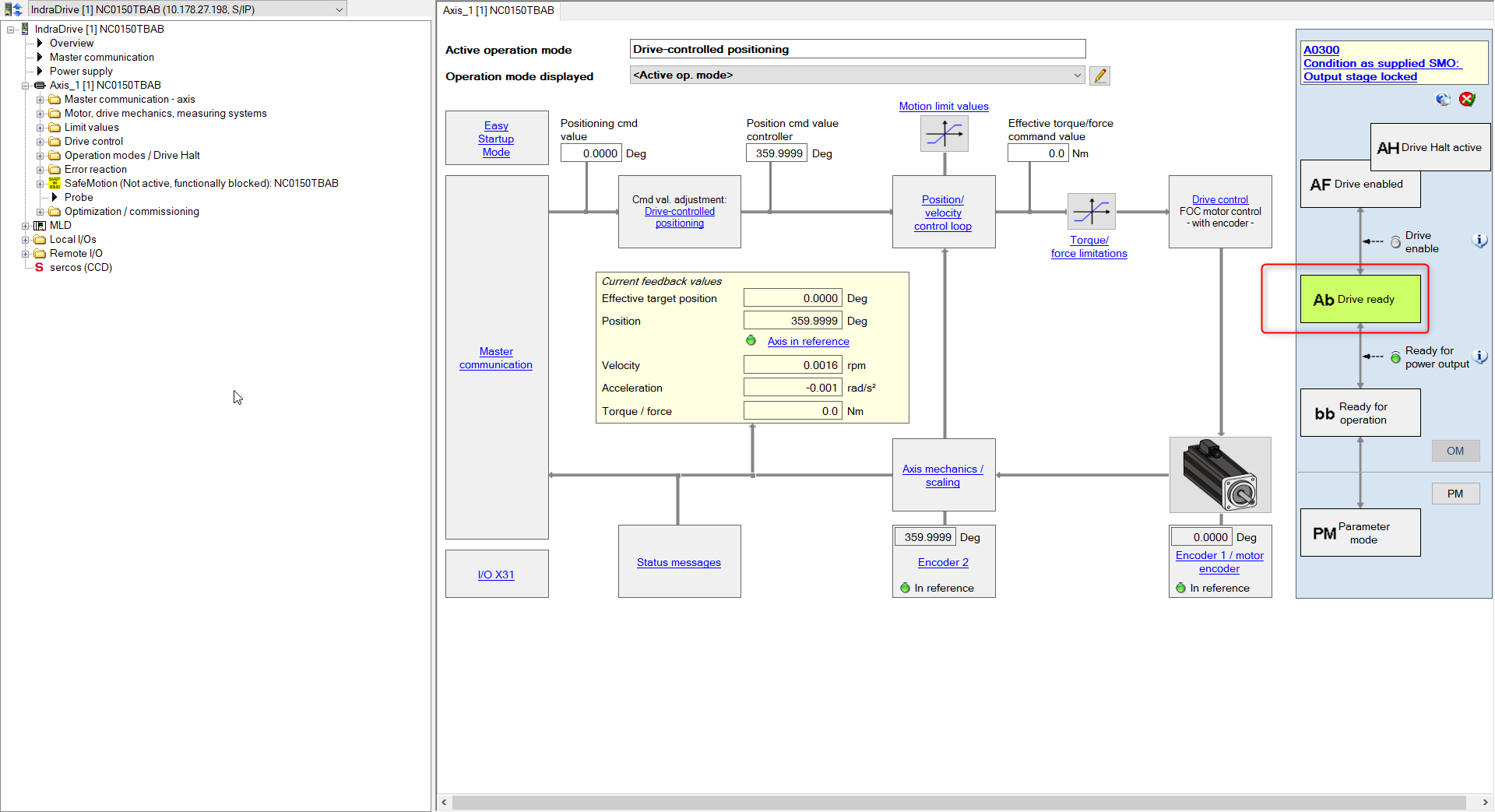Click the Motion limit values graph icon
Viewport: 1495px width, 812px height.
(x=944, y=134)
